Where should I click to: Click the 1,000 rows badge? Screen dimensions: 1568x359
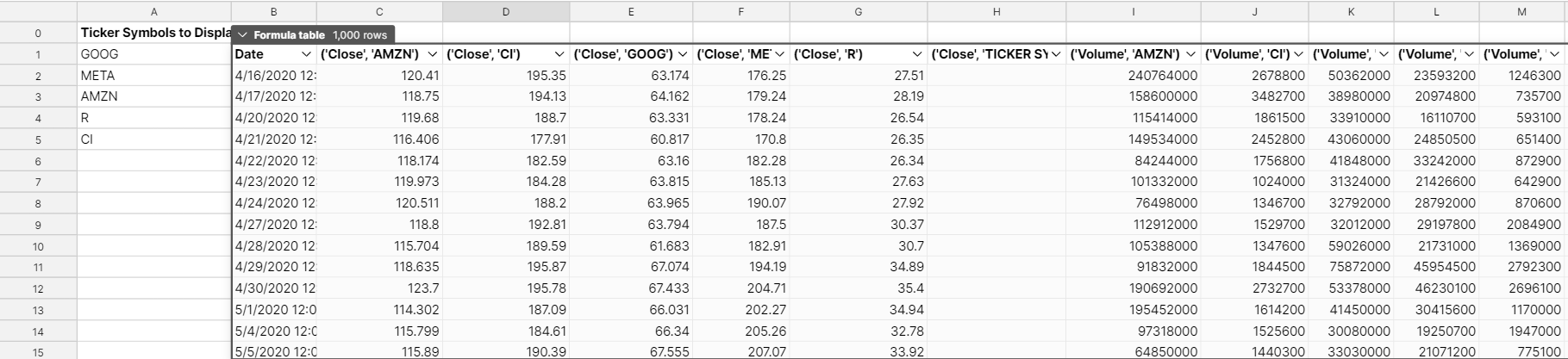[x=359, y=35]
